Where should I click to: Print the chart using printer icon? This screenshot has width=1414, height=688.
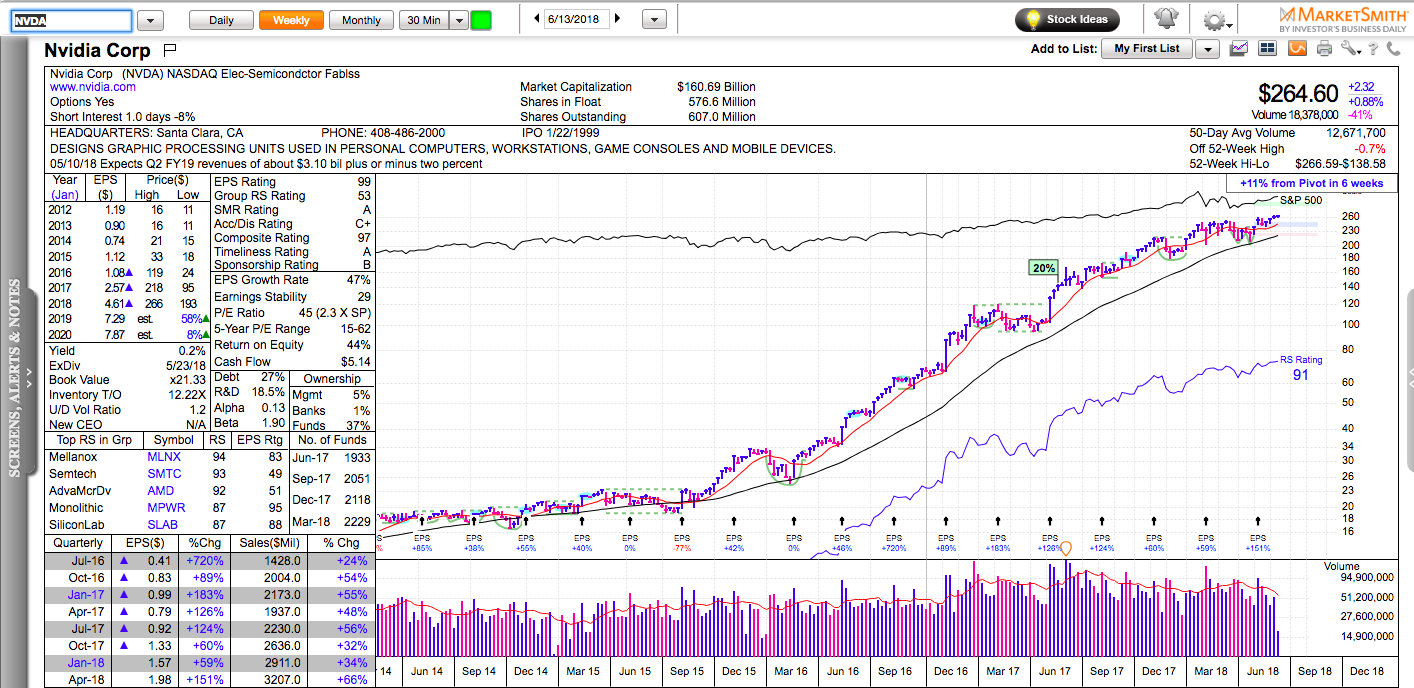1324,48
